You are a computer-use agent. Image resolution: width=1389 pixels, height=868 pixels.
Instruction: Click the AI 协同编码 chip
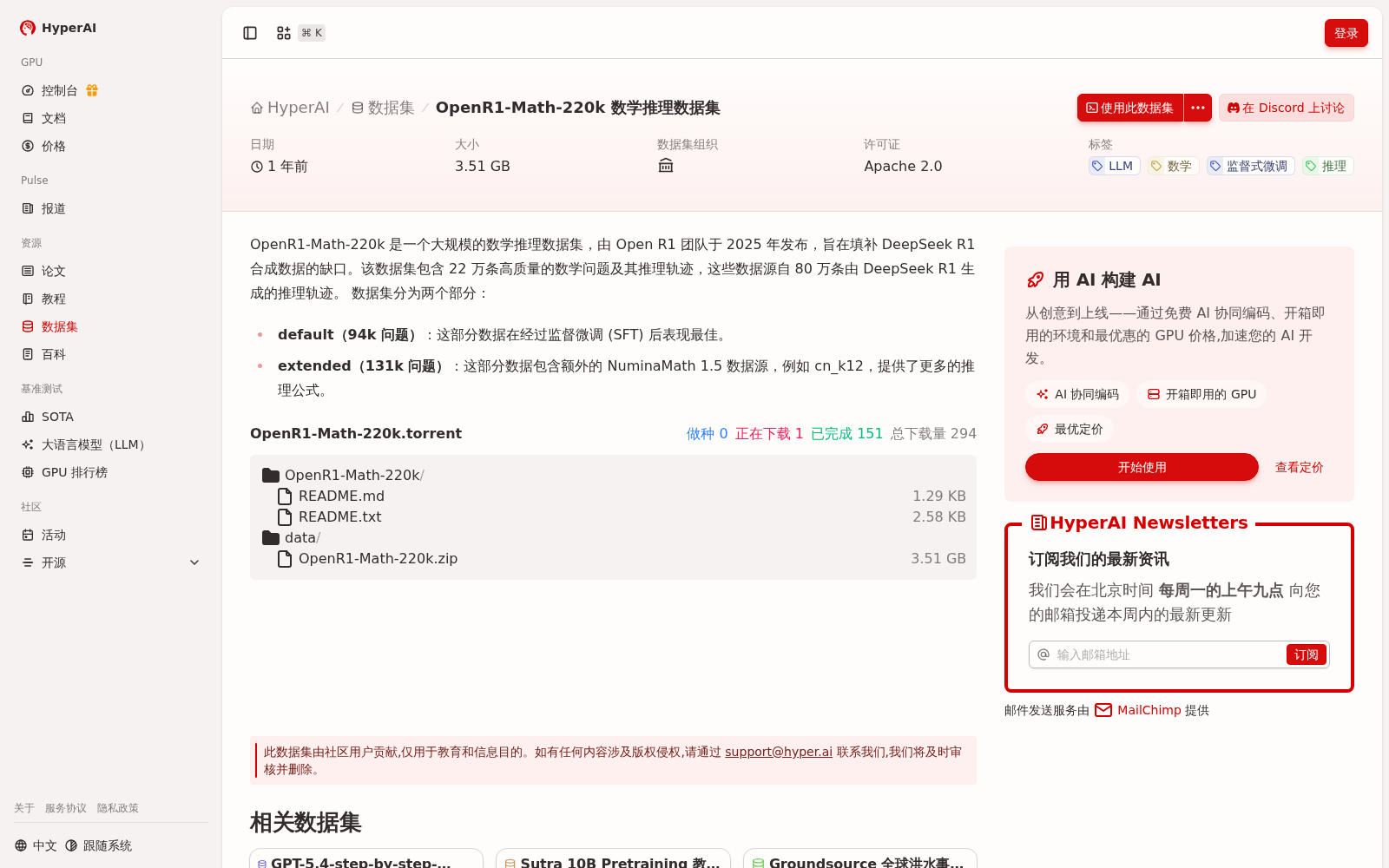coord(1077,394)
